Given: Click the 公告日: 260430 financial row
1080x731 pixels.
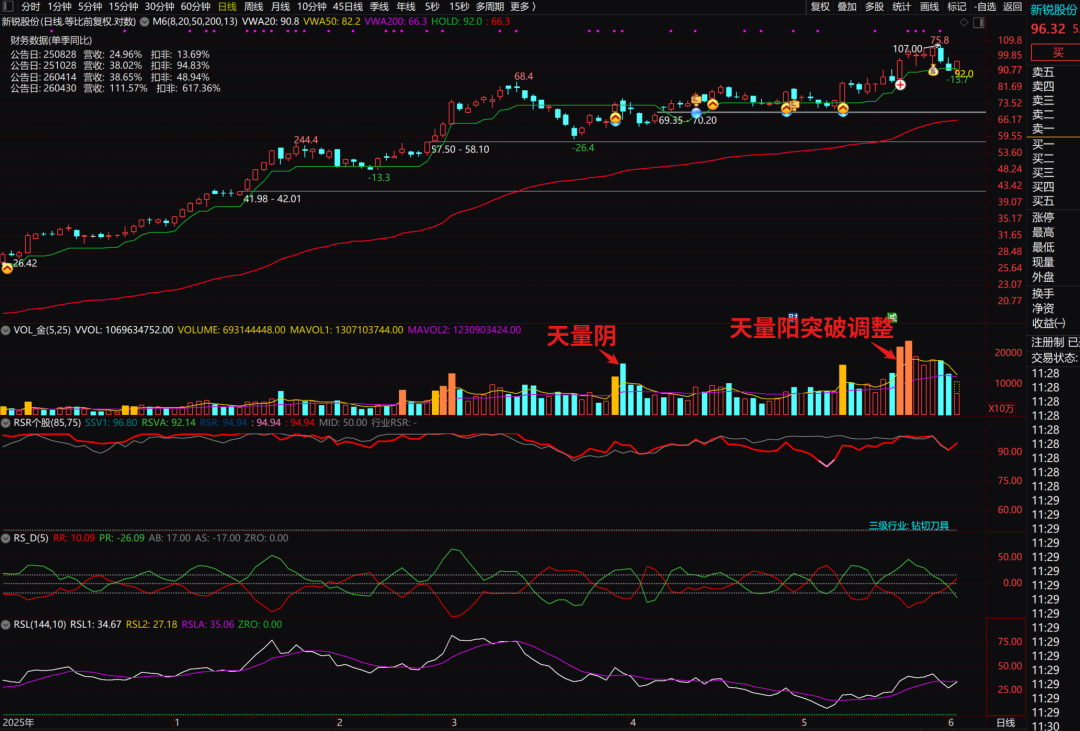Looking at the screenshot, I should [x=115, y=88].
